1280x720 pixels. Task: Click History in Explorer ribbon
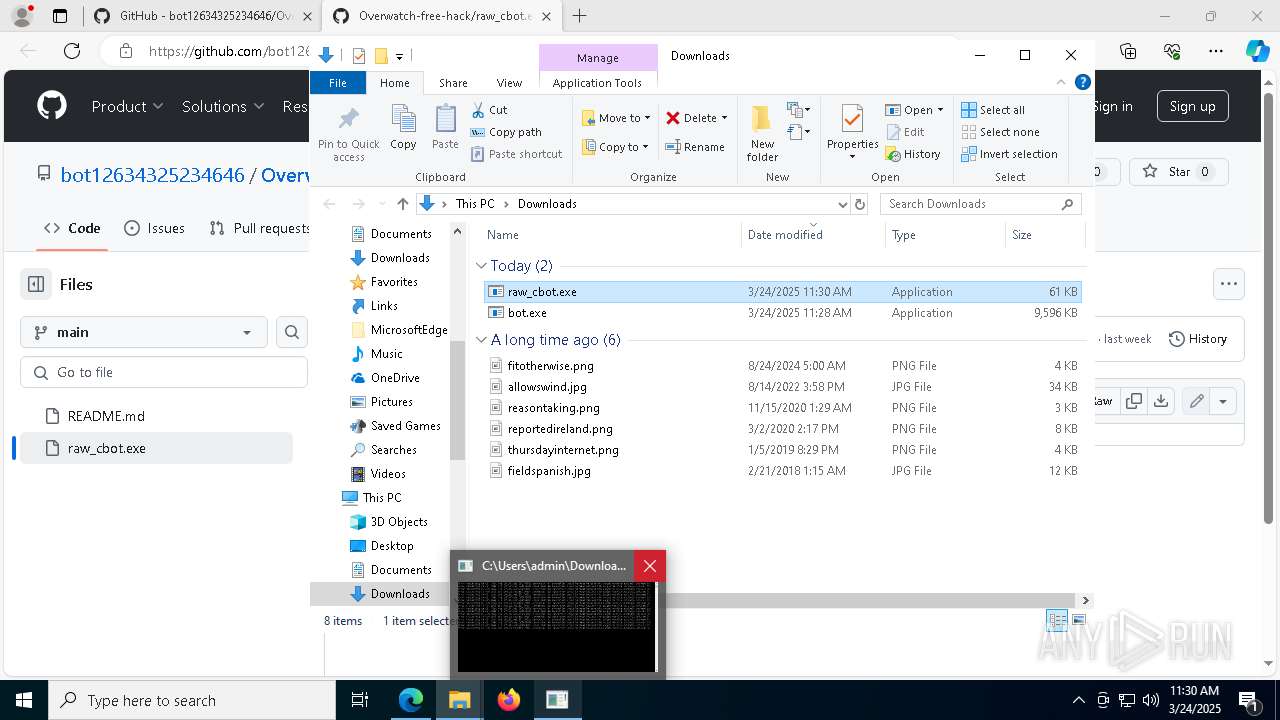[x=913, y=154]
